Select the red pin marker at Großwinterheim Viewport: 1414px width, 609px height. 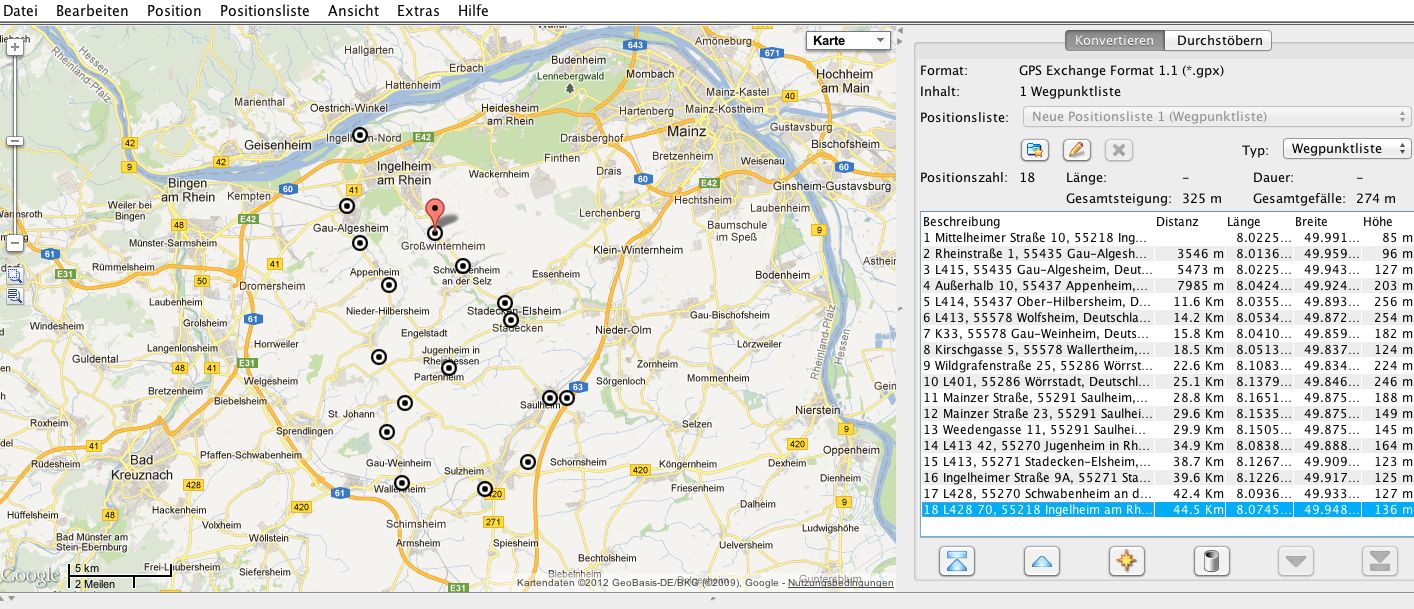[435, 216]
